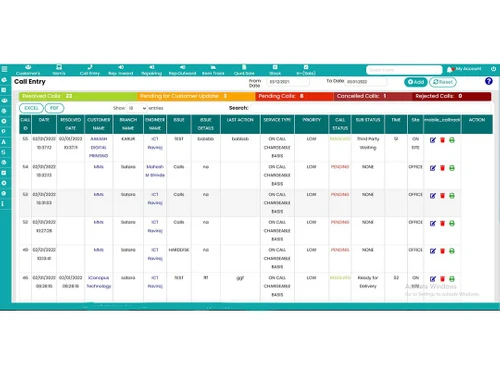Viewport: 500px width, 375px height.
Task: Edit call entry row 52
Action: point(433,223)
